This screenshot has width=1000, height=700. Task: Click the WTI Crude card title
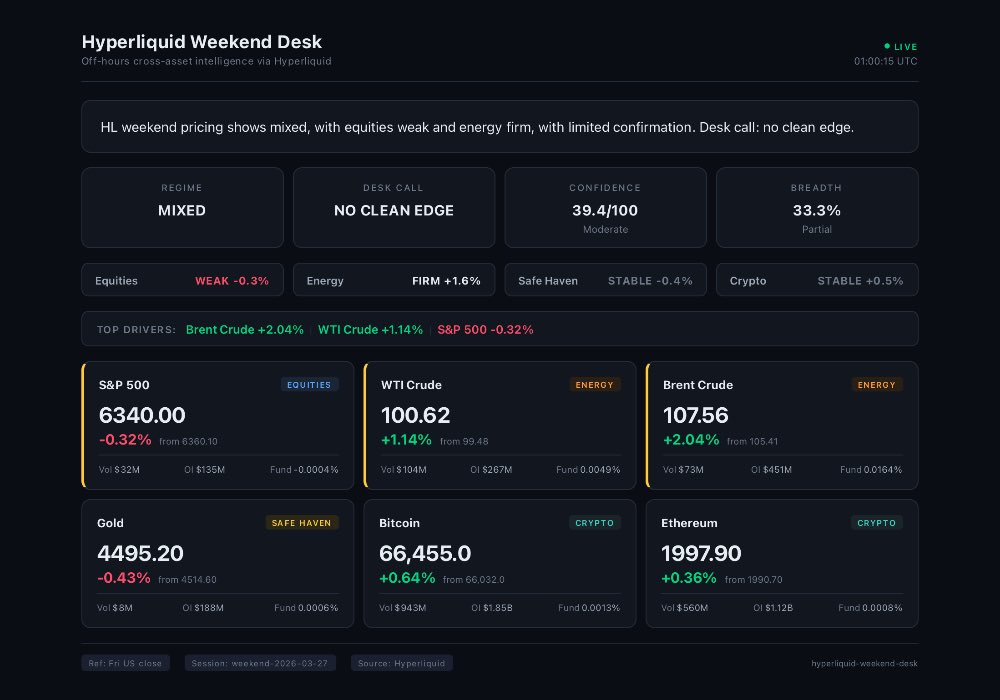411,385
